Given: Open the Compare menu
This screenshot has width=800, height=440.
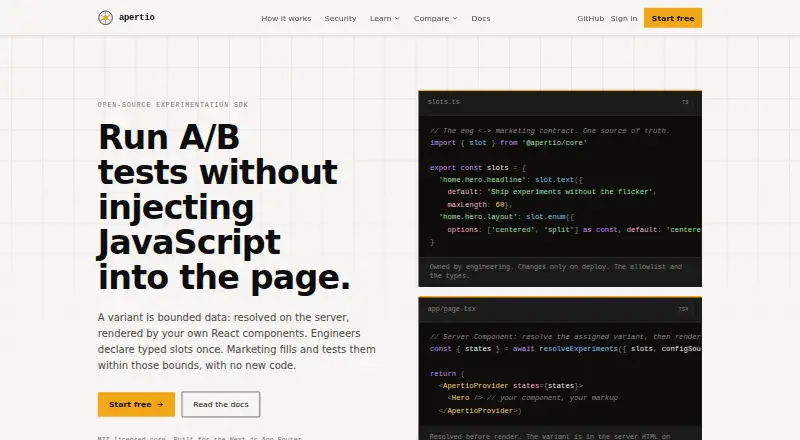Looking at the screenshot, I should point(435,18).
